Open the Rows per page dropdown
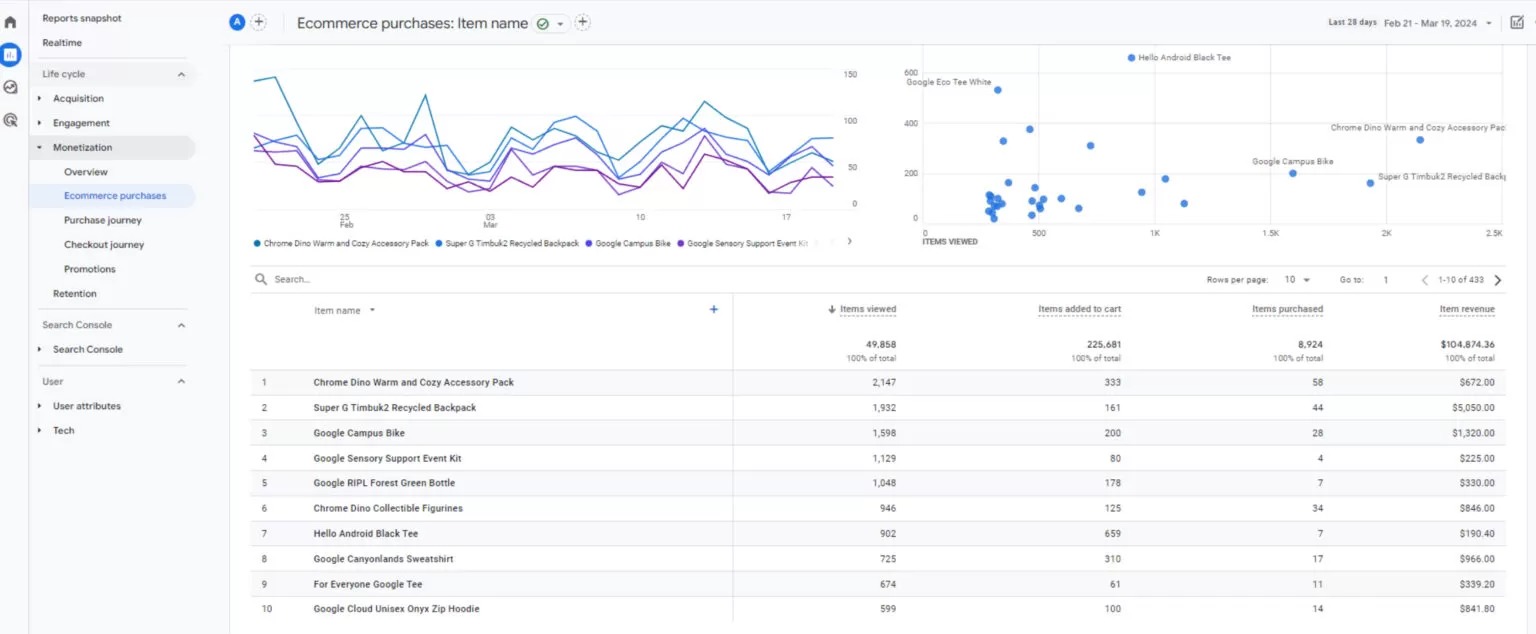The width and height of the screenshot is (1536, 634). pyautogui.click(x=1298, y=280)
